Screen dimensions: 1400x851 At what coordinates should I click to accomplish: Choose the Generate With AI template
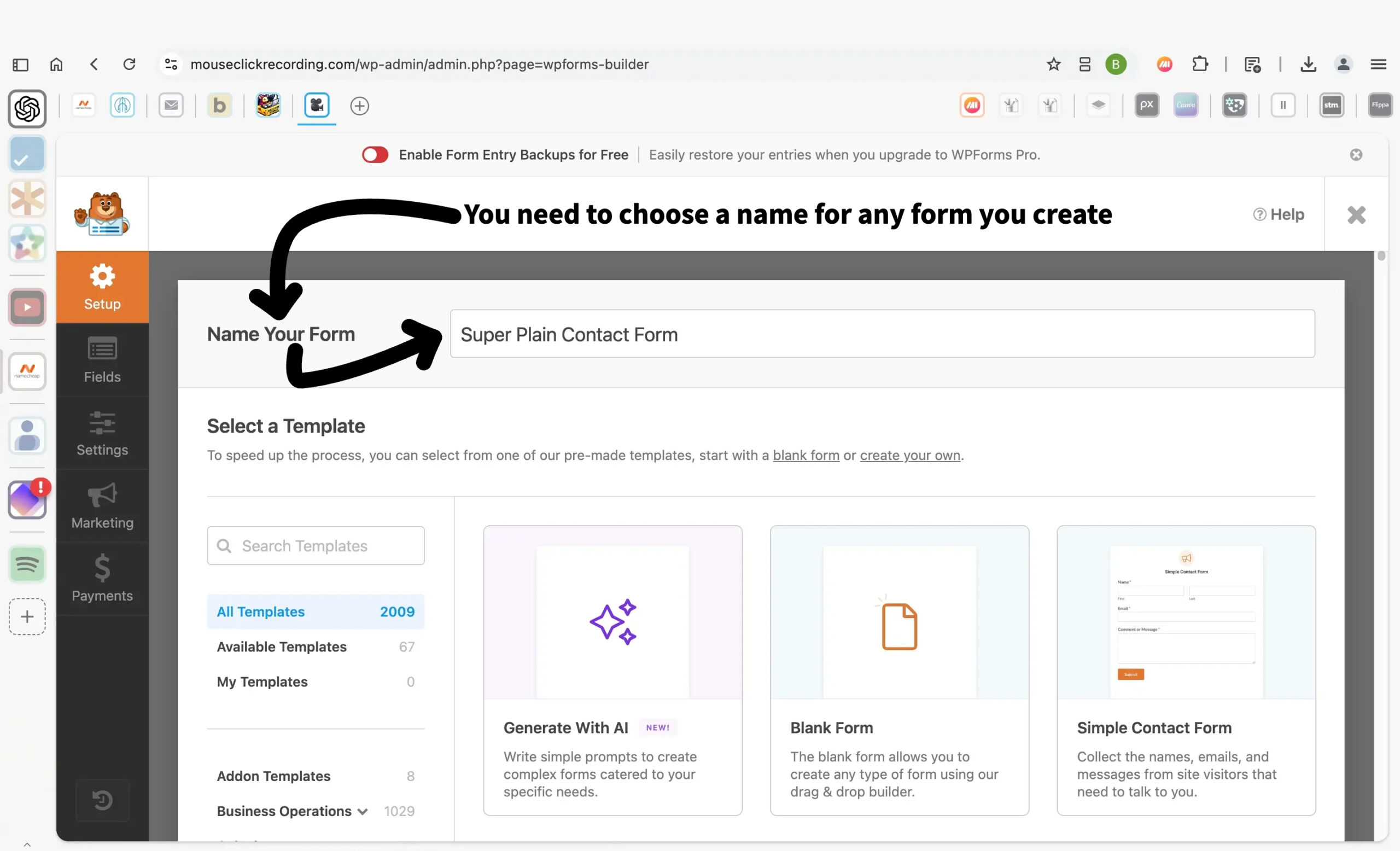tap(612, 670)
